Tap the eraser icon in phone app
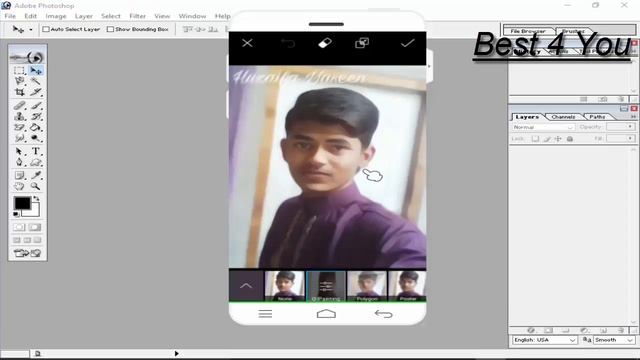This screenshot has width=640, height=360. coord(325,43)
